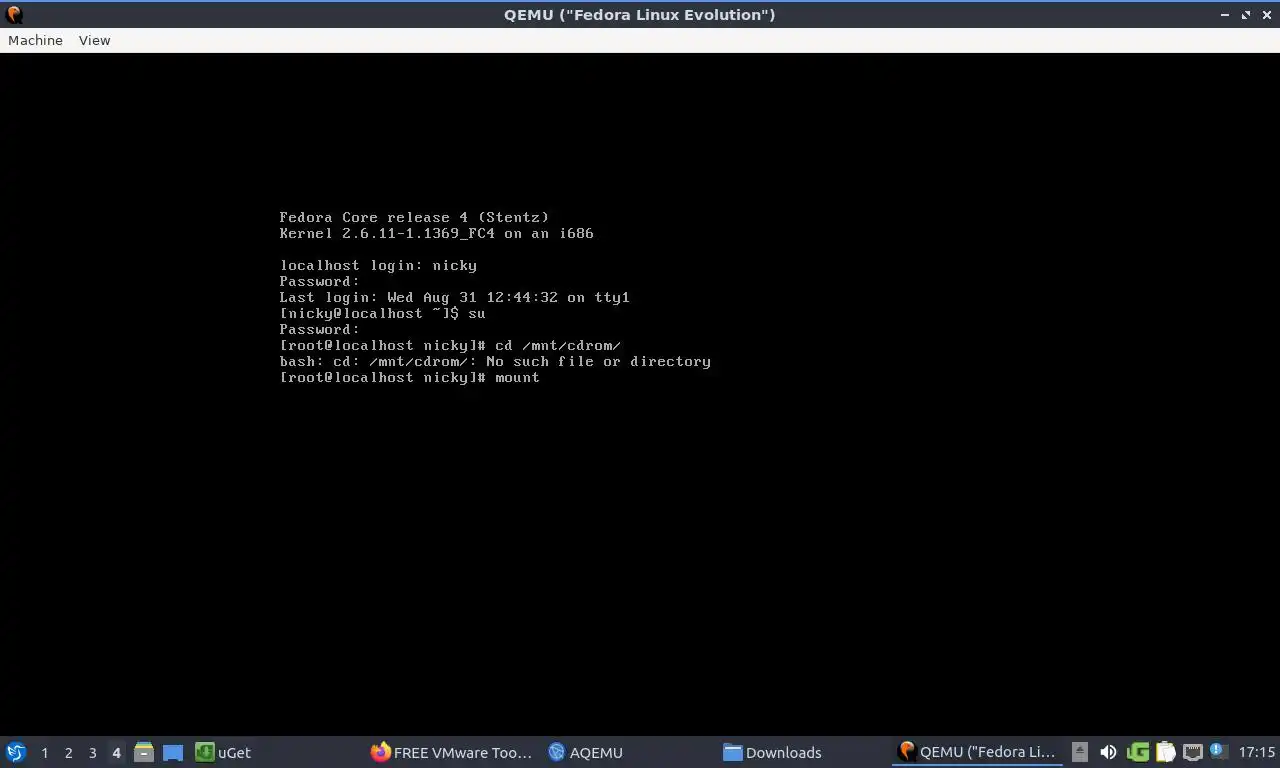The image size is (1280, 768).
Task: Click the 'Last login: Wed Aug 31' line
Action: (x=454, y=297)
